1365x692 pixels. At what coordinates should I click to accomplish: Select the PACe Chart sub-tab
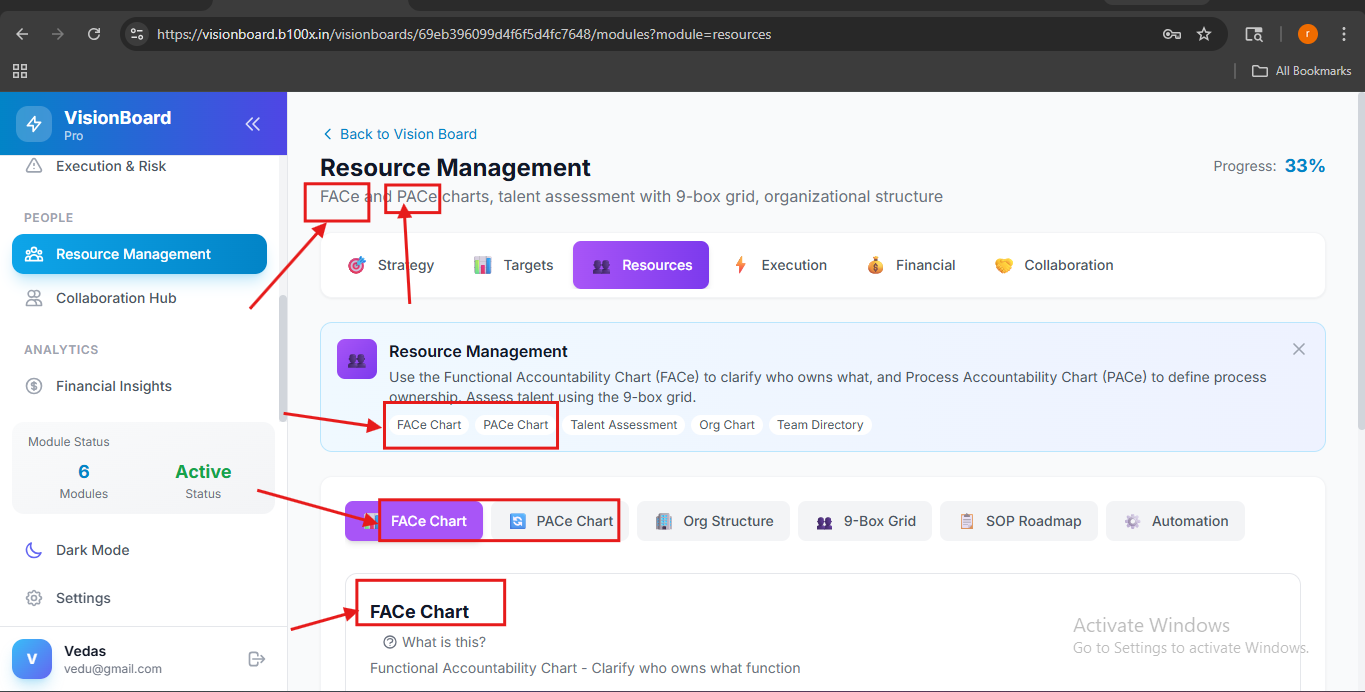click(x=560, y=521)
